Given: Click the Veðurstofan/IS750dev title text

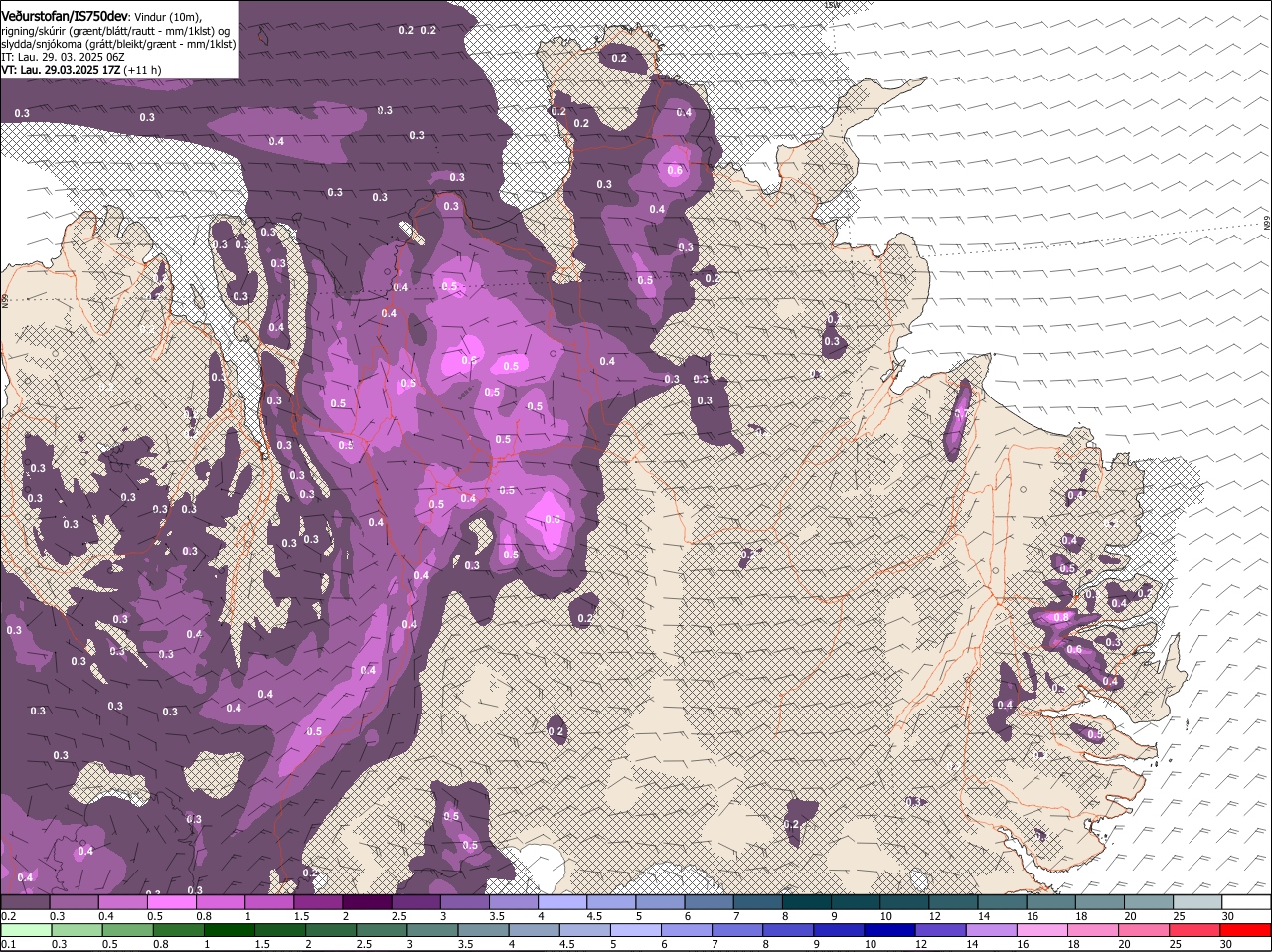Looking at the screenshot, I should [65, 16].
